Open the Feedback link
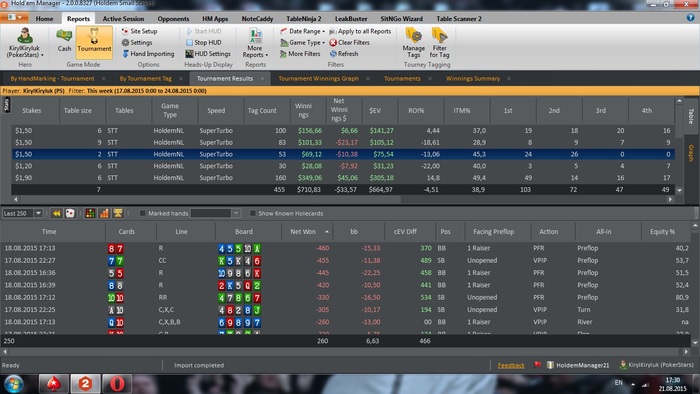The width and height of the screenshot is (700, 394). [x=511, y=365]
